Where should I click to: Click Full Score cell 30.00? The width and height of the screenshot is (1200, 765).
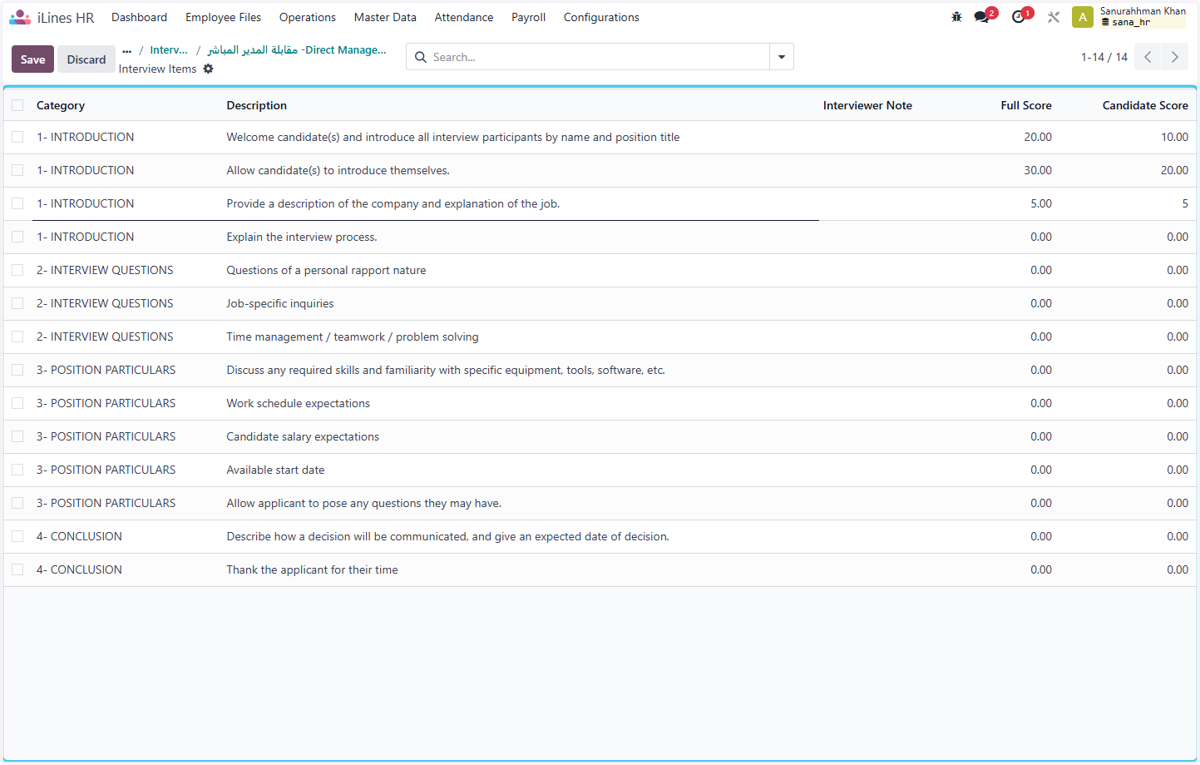pos(1037,170)
